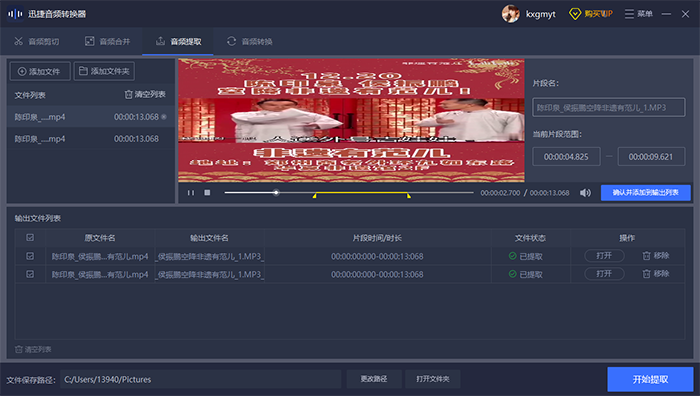Click the username kxgmyt
The width and height of the screenshot is (700, 396).
coord(541,14)
